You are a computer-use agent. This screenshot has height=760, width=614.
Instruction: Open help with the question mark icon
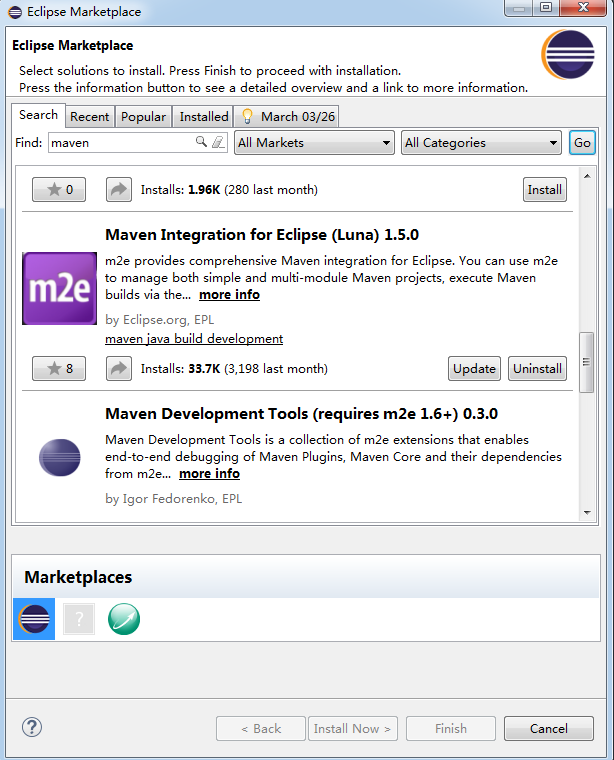pyautogui.click(x=32, y=728)
